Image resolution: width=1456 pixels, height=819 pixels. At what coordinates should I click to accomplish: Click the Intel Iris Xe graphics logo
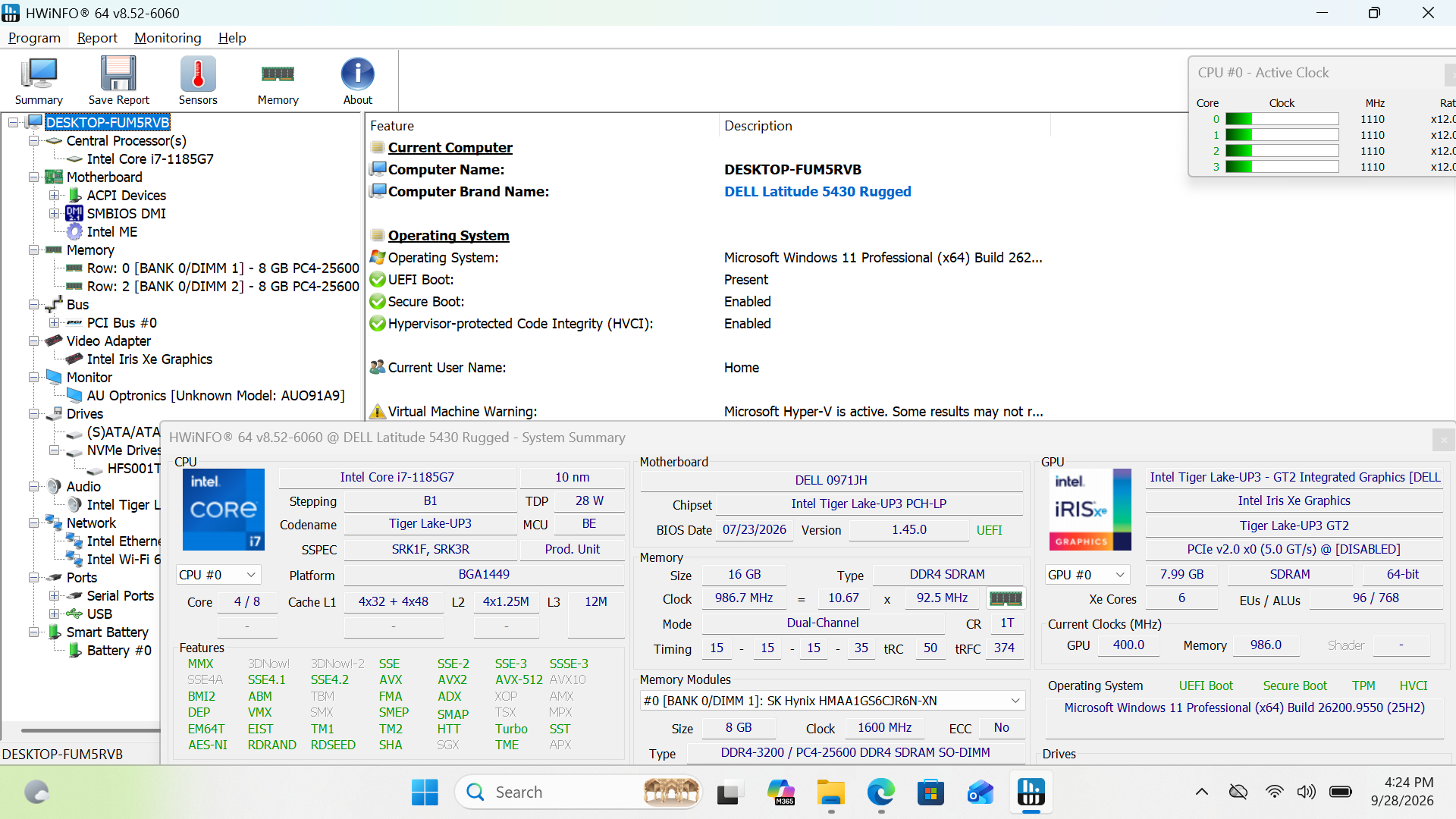click(x=1090, y=510)
